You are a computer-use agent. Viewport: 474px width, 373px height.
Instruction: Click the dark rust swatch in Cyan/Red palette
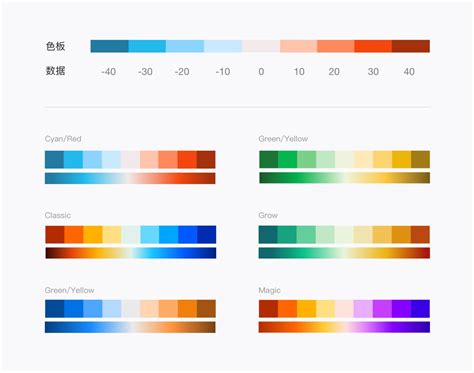(x=206, y=160)
